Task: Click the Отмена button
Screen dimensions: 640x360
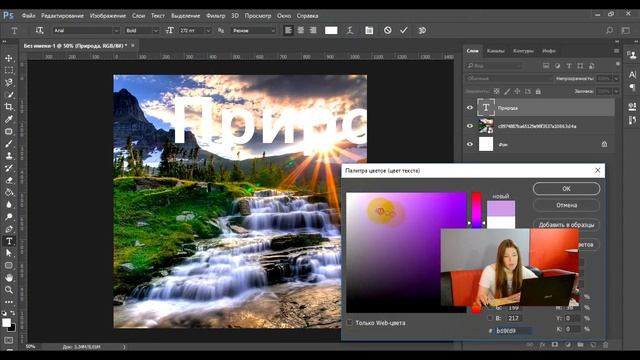Action: click(567, 205)
